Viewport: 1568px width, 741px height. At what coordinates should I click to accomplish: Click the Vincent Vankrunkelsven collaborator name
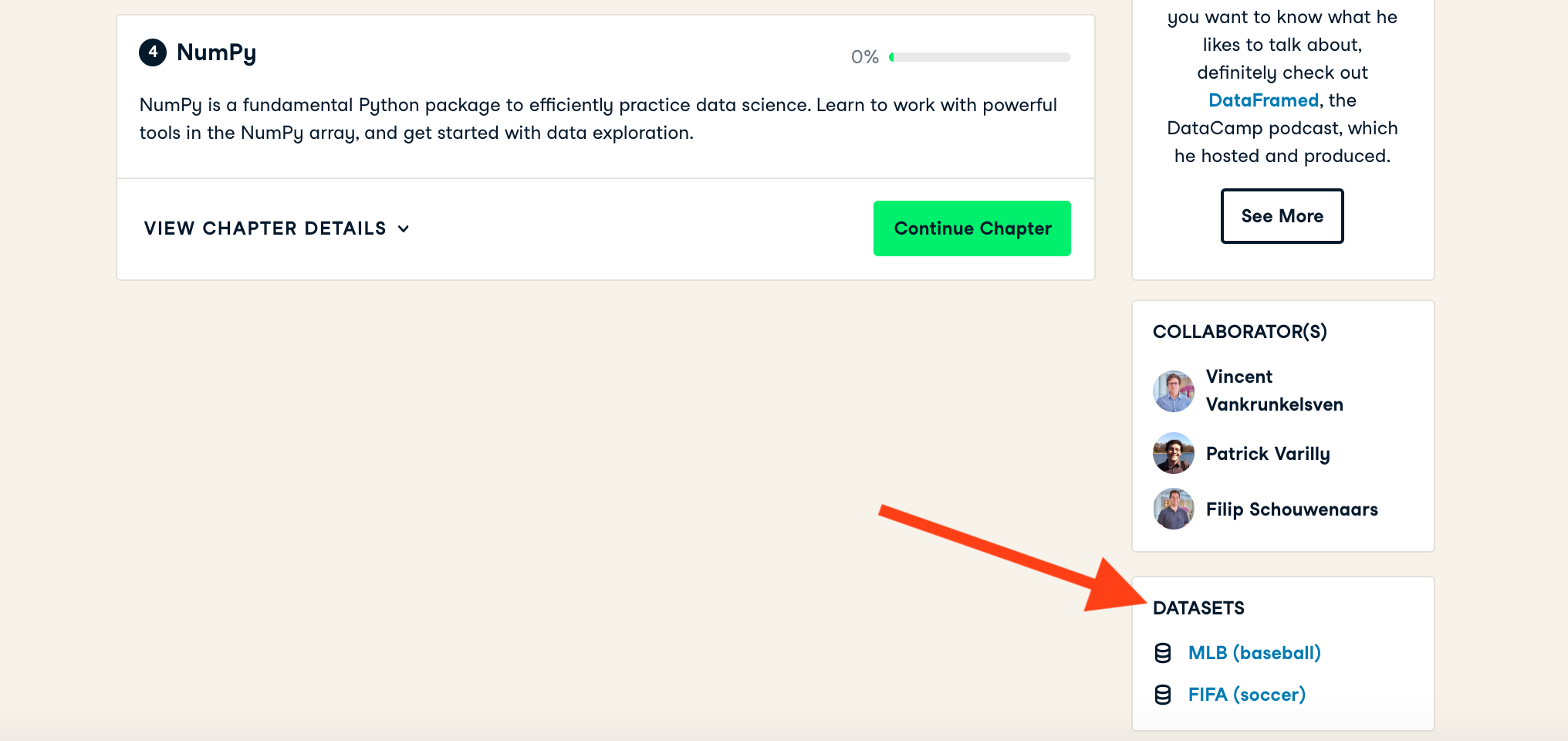click(1274, 391)
